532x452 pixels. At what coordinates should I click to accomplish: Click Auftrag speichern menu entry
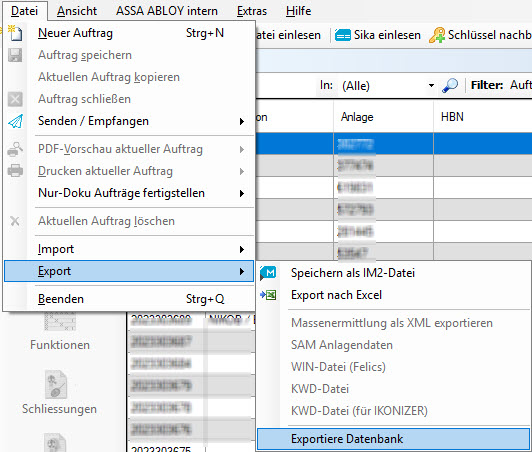click(129, 55)
